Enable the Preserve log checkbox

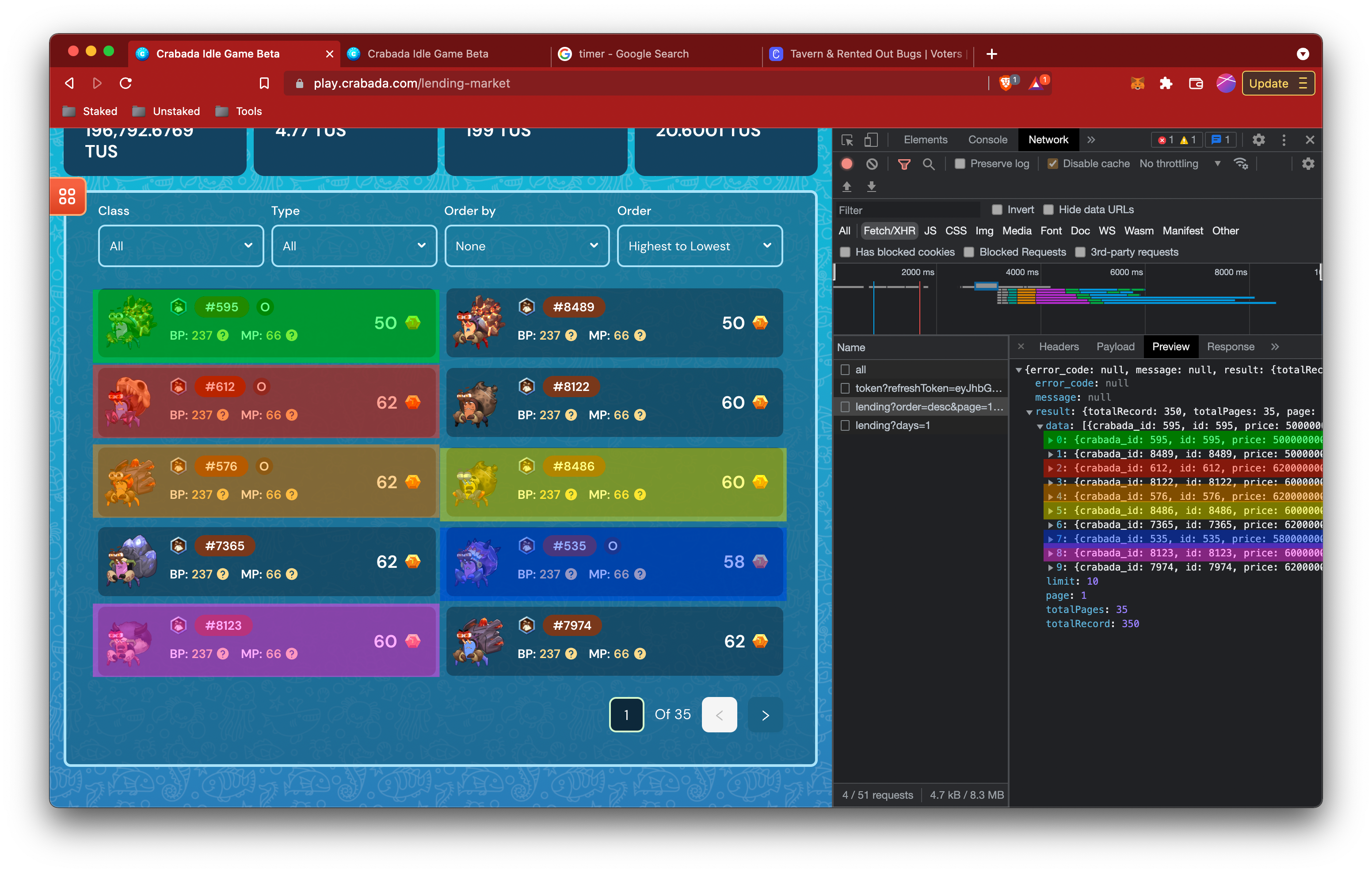[x=960, y=164]
